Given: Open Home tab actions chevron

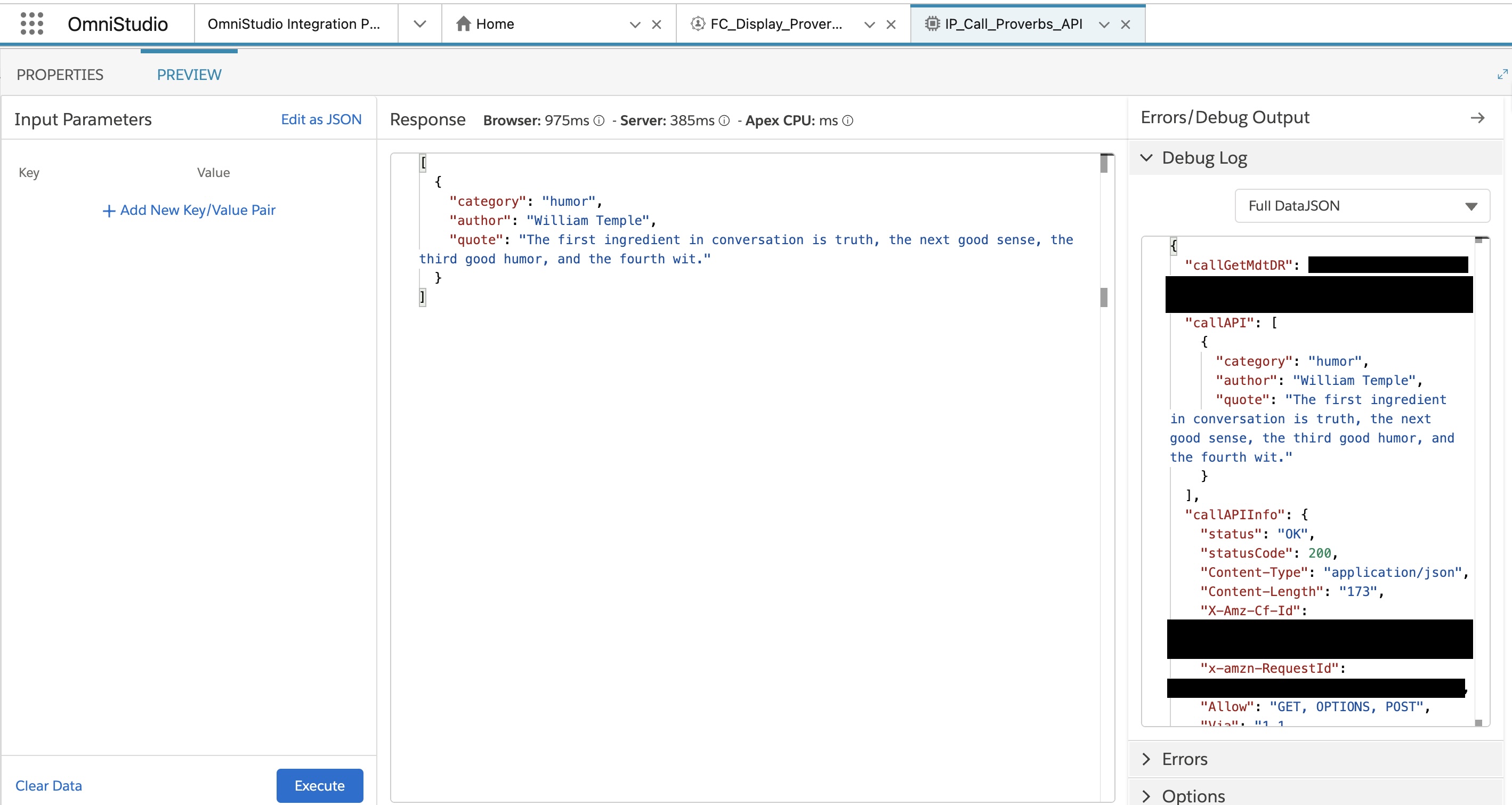Looking at the screenshot, I should pos(635,25).
